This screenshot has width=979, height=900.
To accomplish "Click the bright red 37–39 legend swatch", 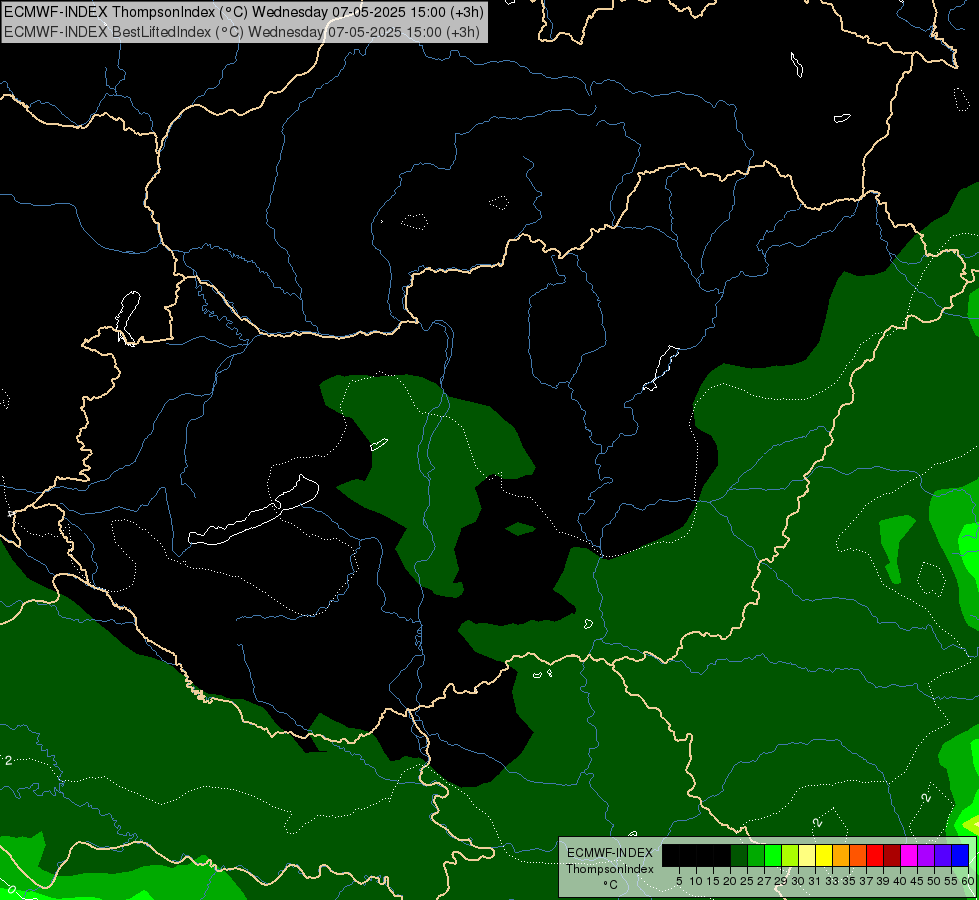I will [875, 856].
